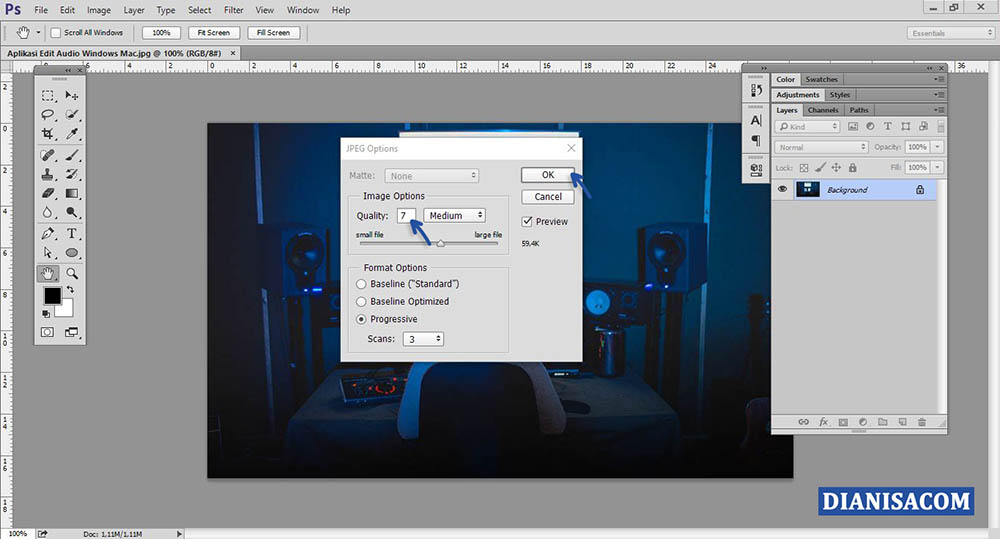Open the Filter menu
This screenshot has height=539, width=1000.
pyautogui.click(x=233, y=10)
